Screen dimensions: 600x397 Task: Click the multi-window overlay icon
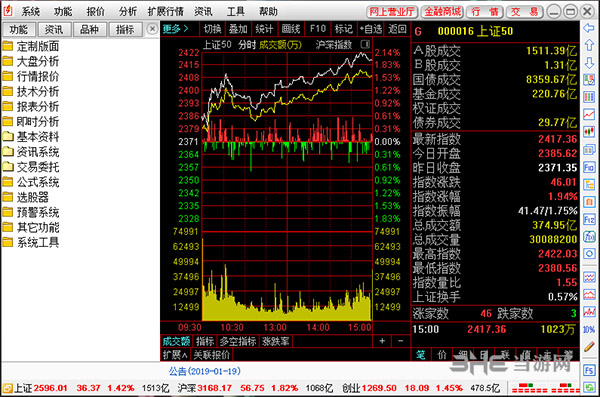pos(589,149)
